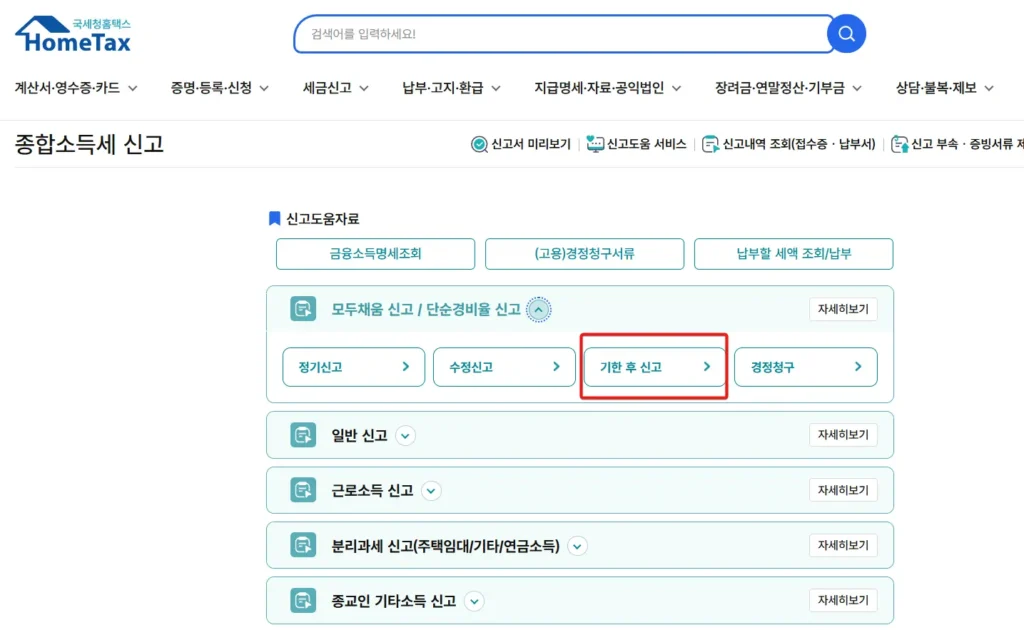
Task: Click the 모두채움 신고 section icon
Action: tap(303, 309)
